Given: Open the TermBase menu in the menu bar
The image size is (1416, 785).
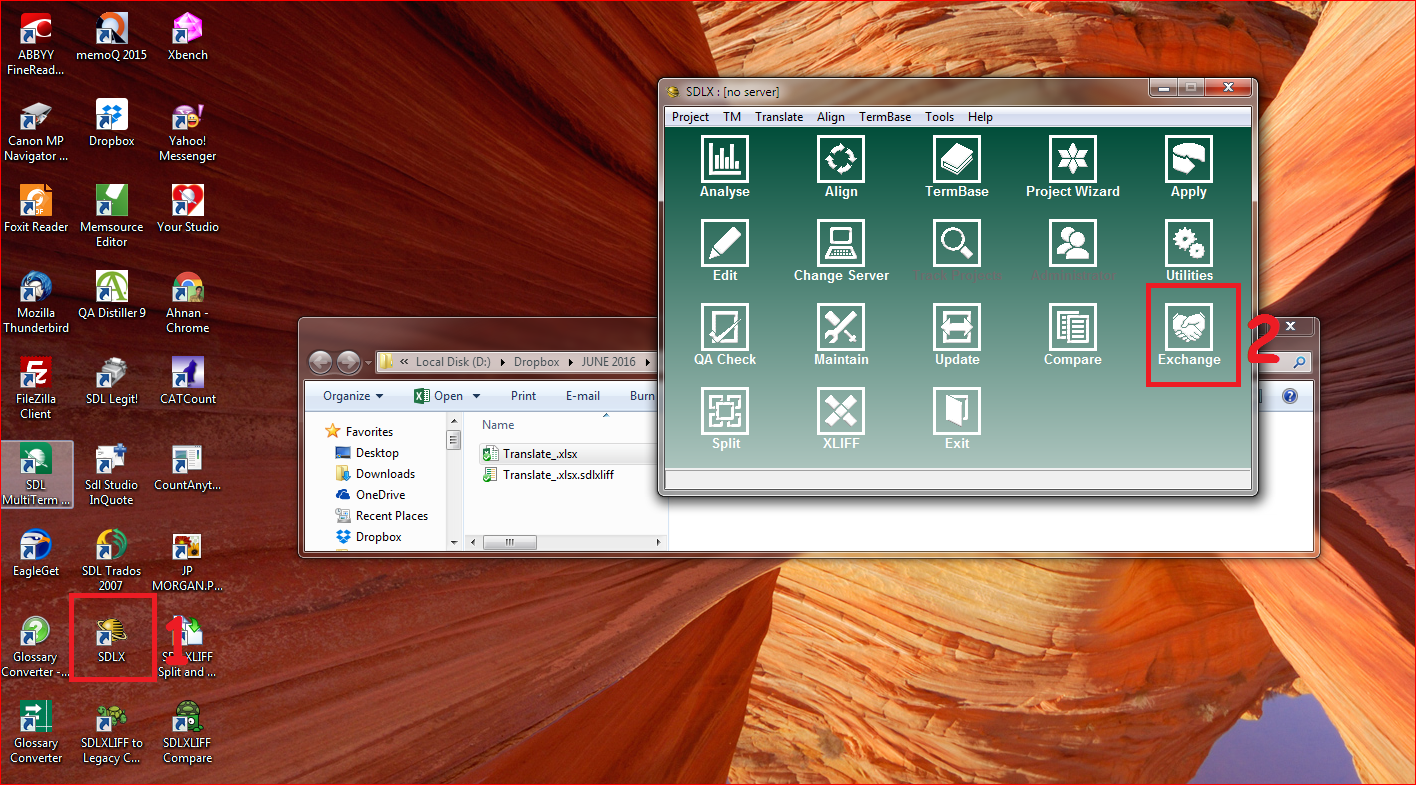Looking at the screenshot, I should tap(885, 117).
